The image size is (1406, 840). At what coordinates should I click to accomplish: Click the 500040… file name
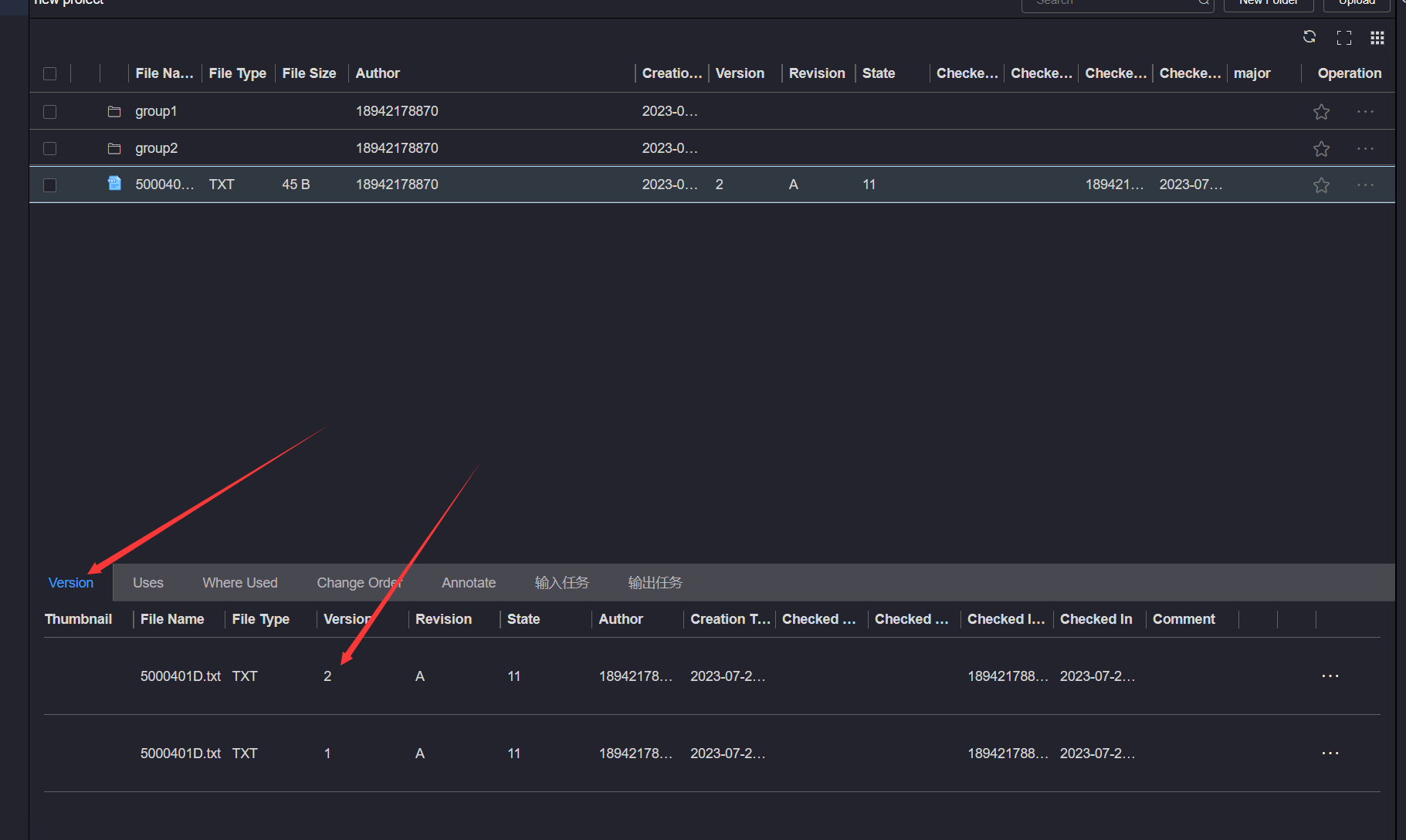coord(164,185)
